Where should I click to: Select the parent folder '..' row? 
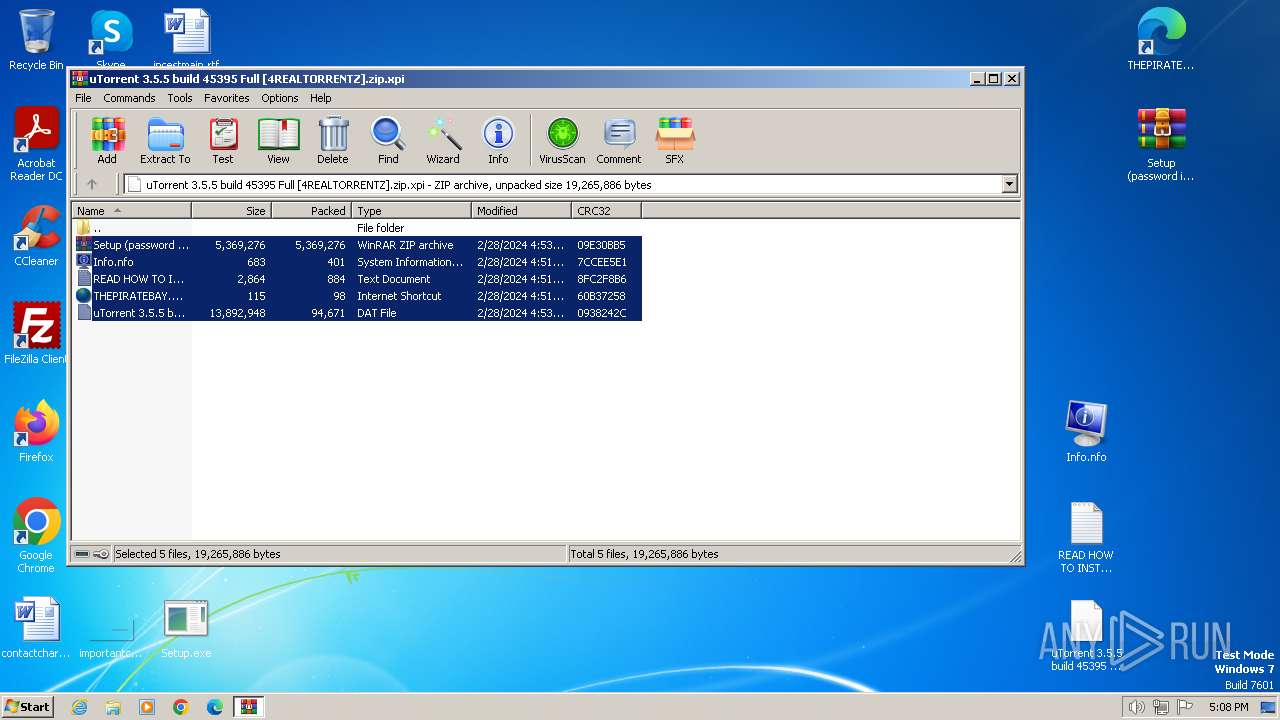[358, 228]
